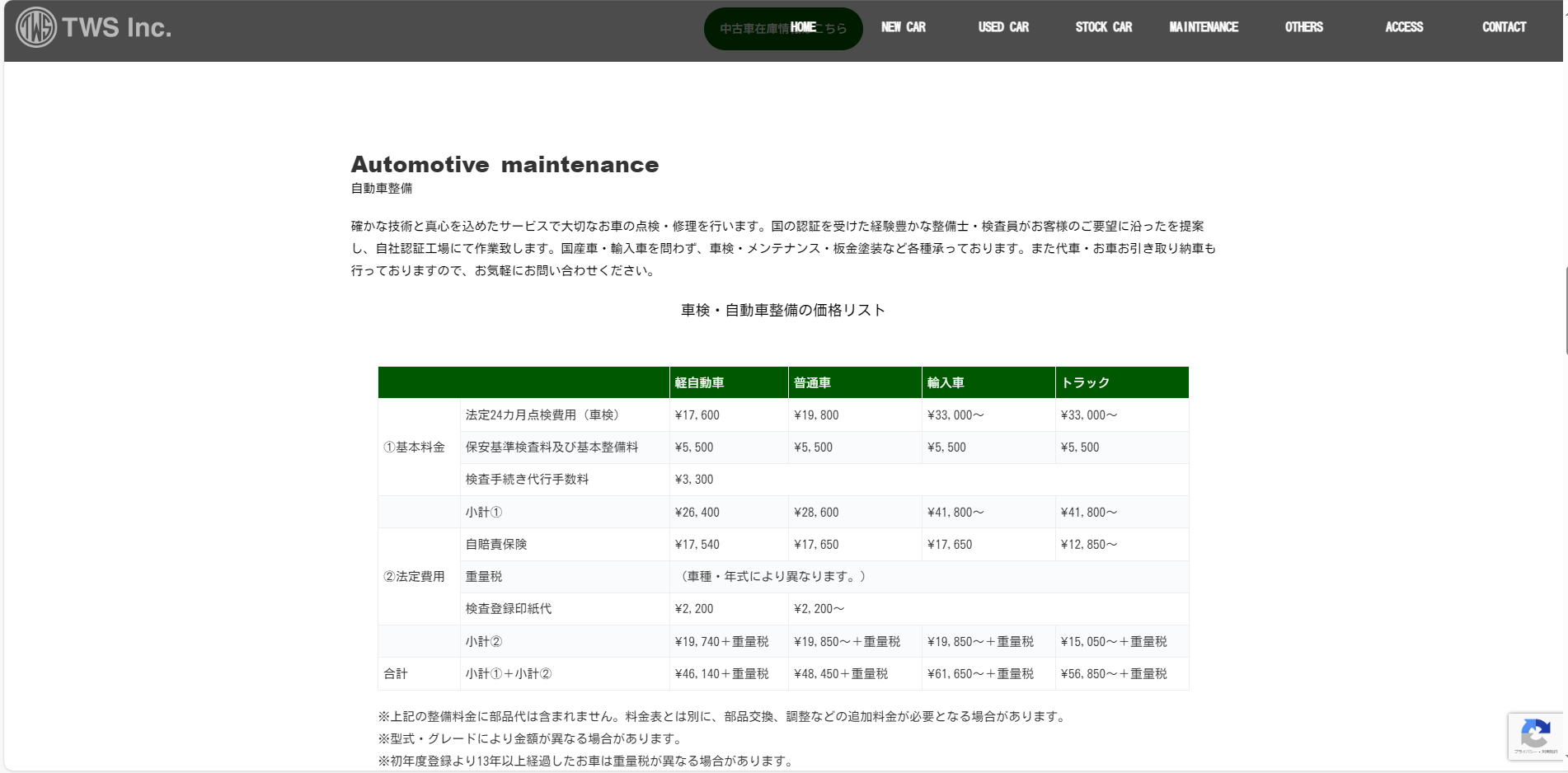Click the 小計① cell
The width and height of the screenshot is (1568, 773).
coord(565,513)
